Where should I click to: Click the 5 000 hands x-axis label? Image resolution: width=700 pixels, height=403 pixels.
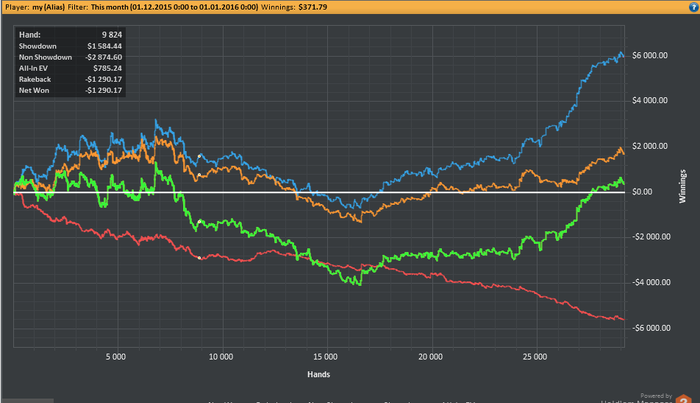click(x=116, y=357)
